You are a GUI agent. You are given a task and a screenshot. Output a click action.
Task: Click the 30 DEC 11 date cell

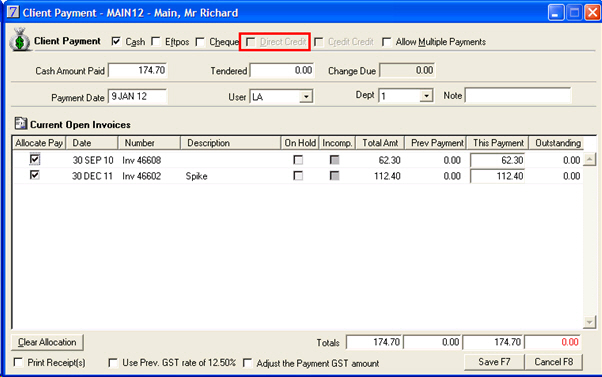(x=93, y=176)
